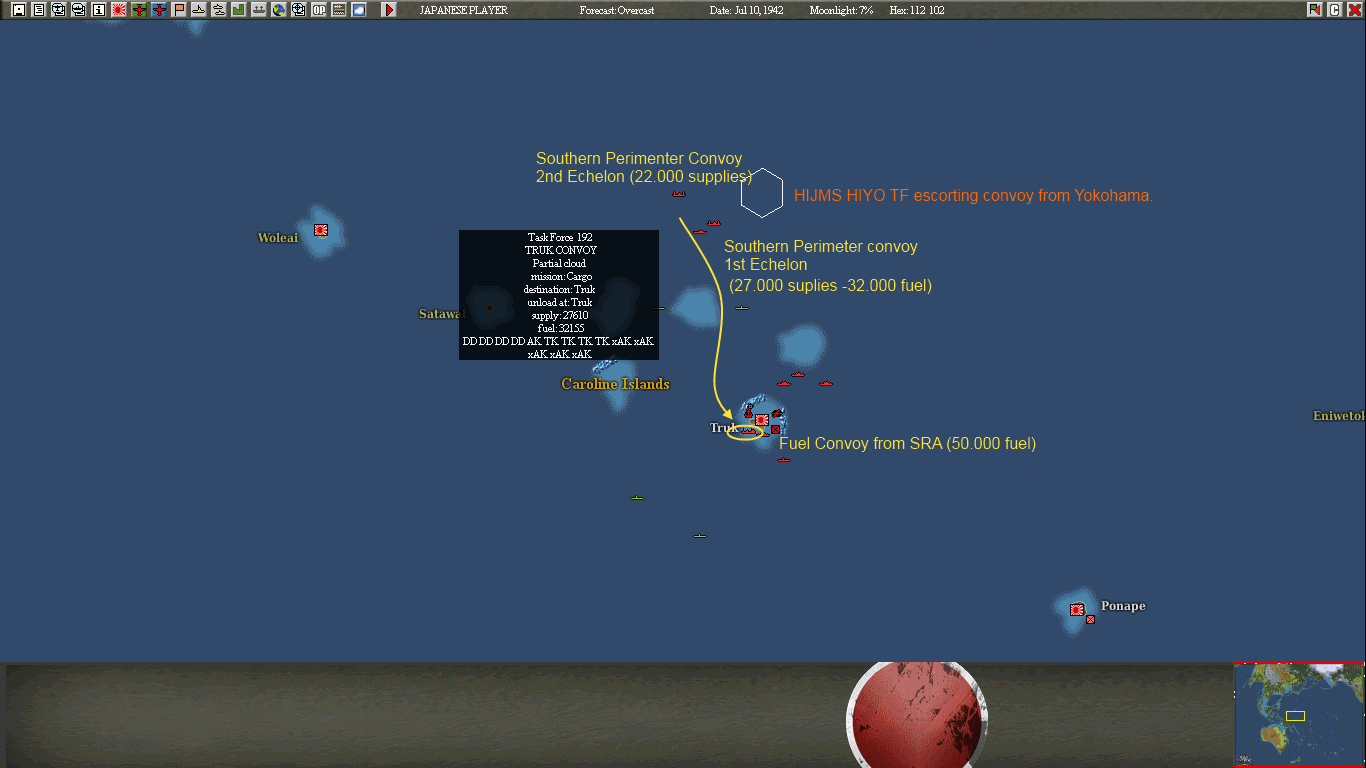
Task: Show the weather cloud toolbar icon
Action: coord(359,10)
